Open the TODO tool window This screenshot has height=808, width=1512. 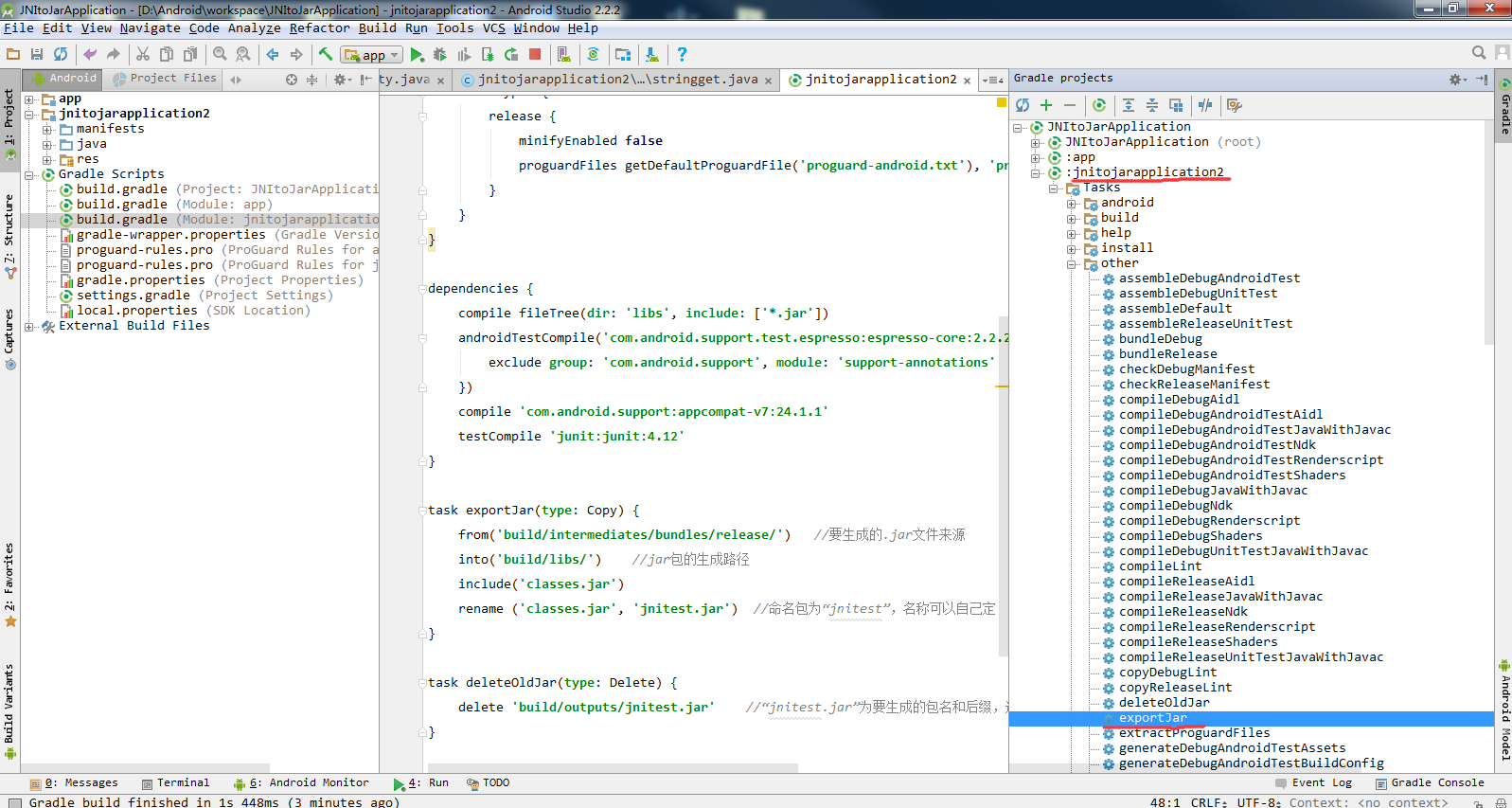point(488,783)
